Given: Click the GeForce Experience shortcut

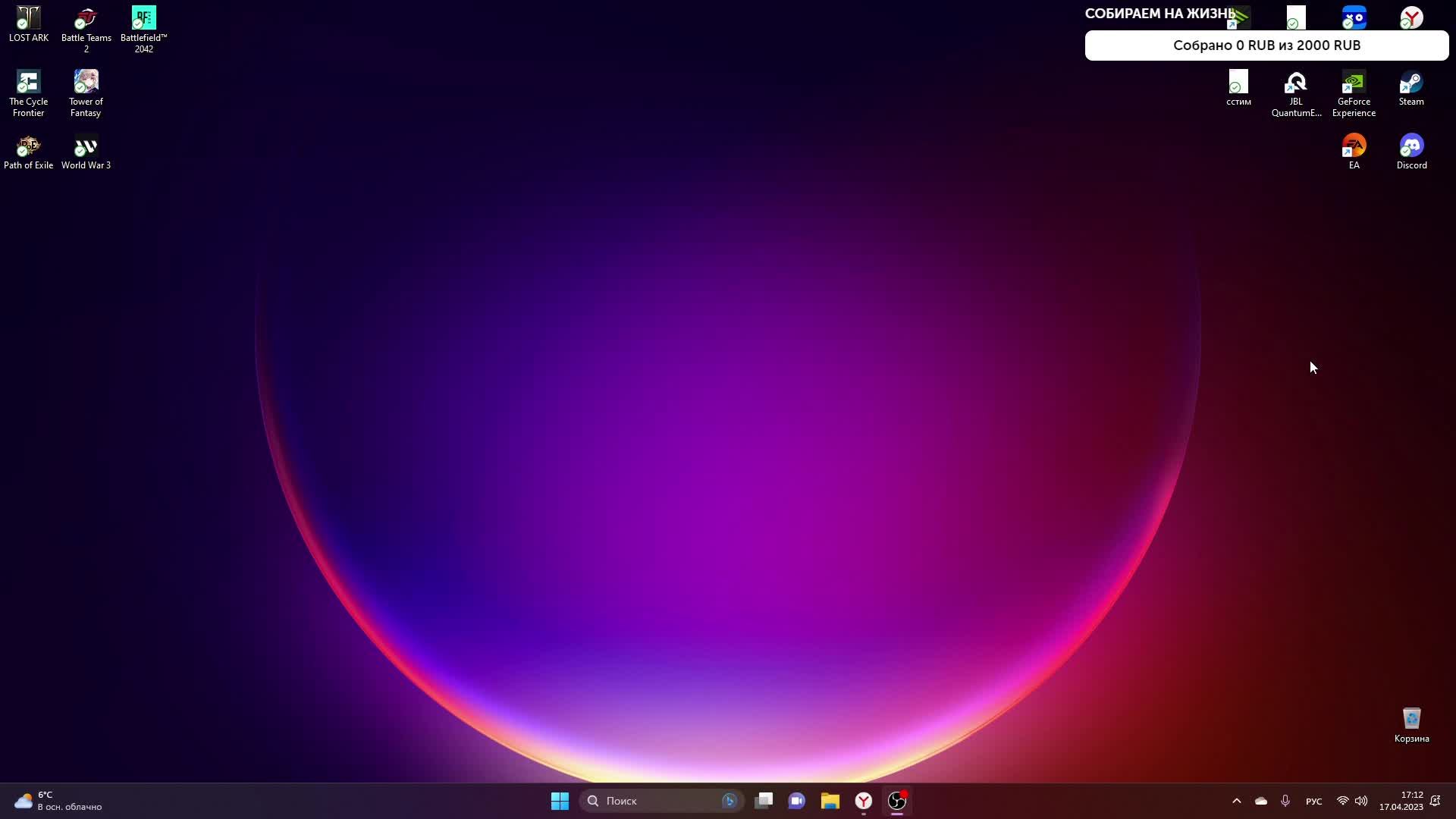Looking at the screenshot, I should [1354, 83].
